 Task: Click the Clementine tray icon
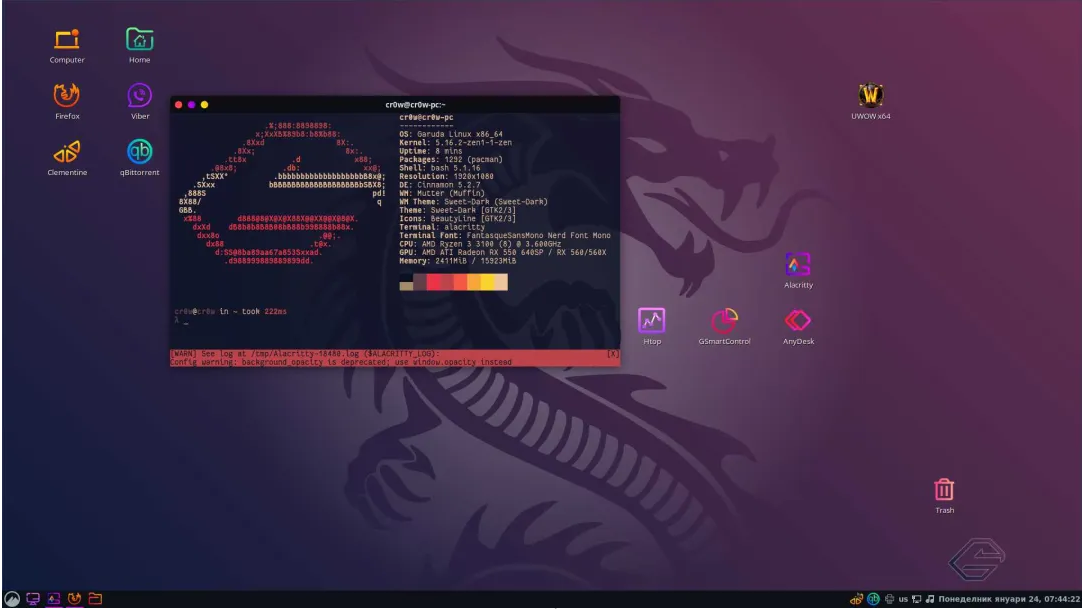point(856,599)
